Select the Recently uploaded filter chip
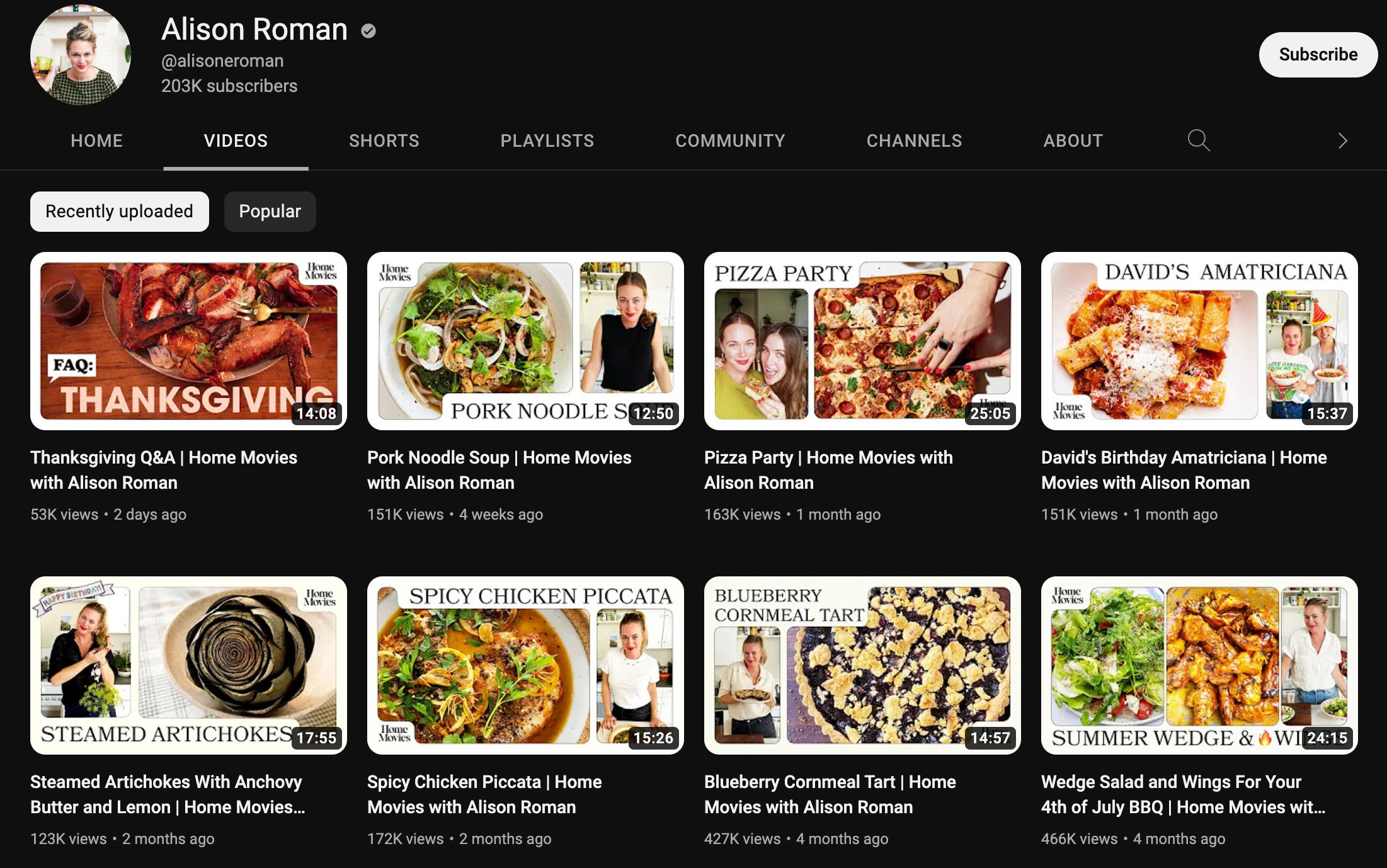Viewport: 1387px width, 868px height. tap(119, 212)
